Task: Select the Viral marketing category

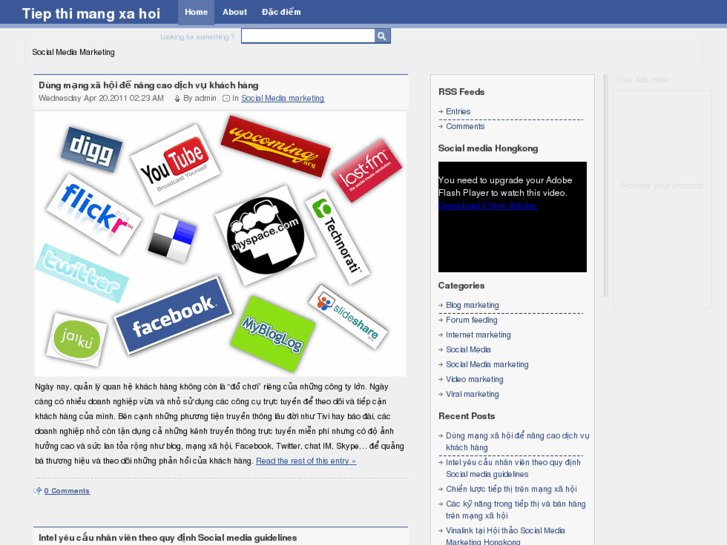Action: 472,394
